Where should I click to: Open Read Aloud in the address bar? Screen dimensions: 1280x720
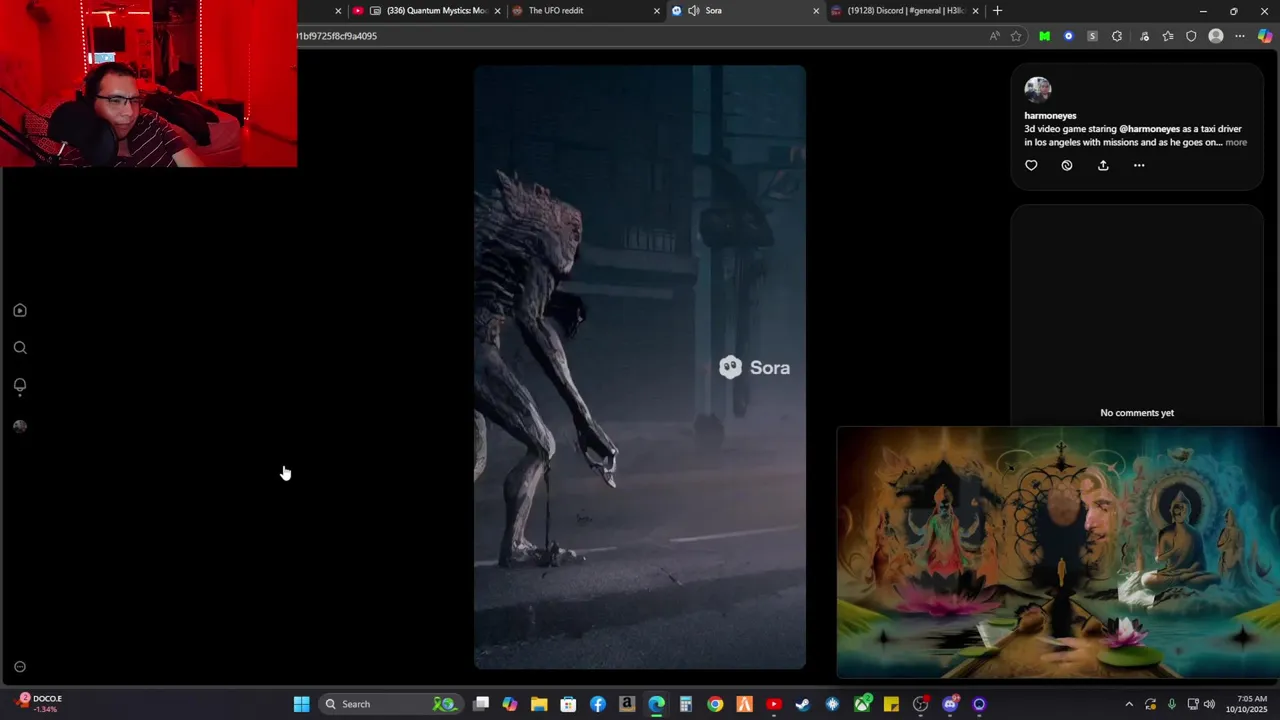click(x=994, y=36)
